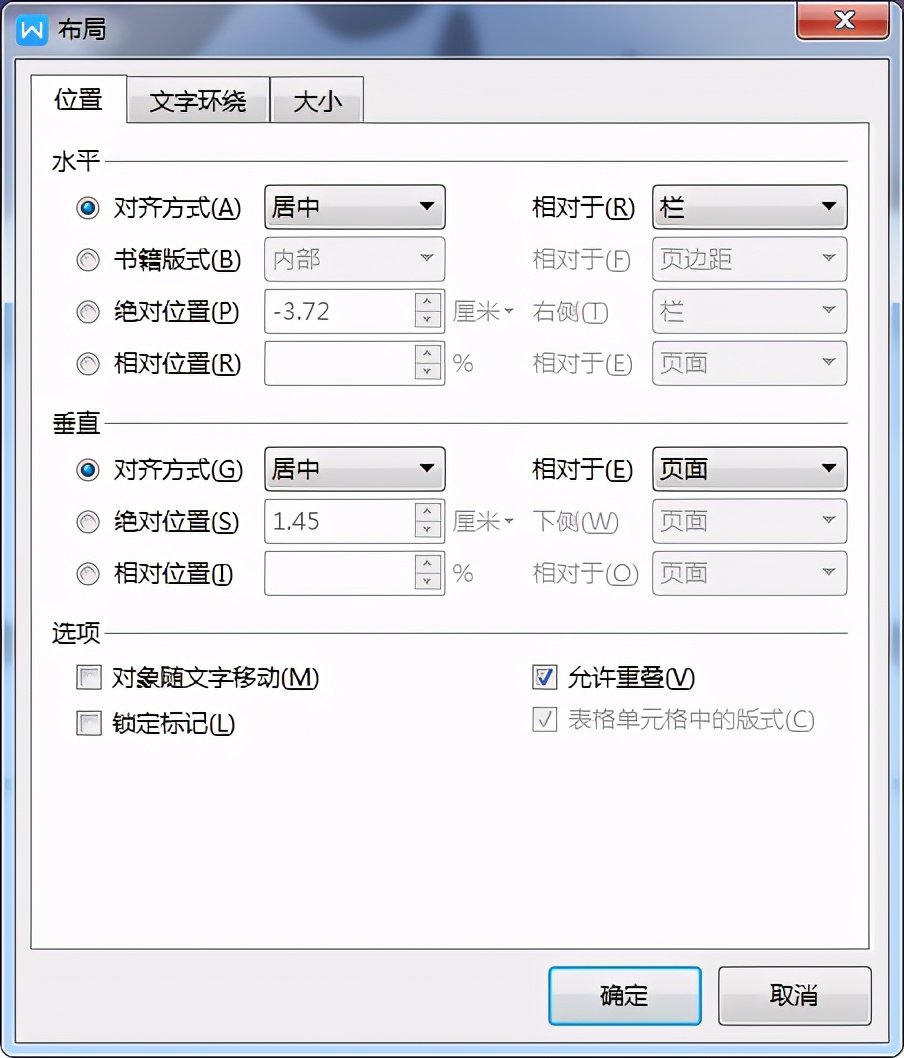Image resolution: width=904 pixels, height=1058 pixels.
Task: Switch to the 大小 tab
Action: (x=317, y=101)
